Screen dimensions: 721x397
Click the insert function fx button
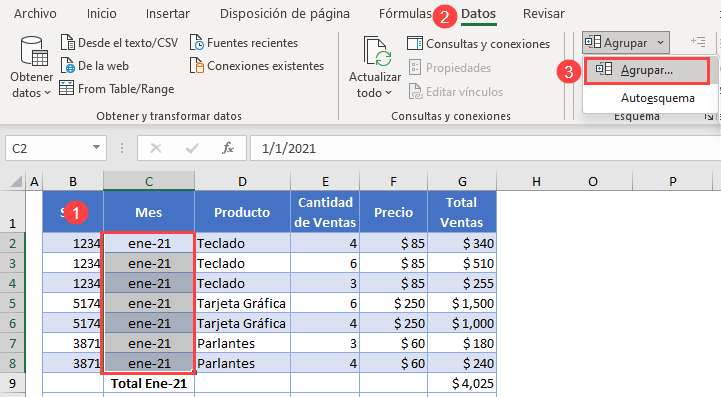point(228,148)
